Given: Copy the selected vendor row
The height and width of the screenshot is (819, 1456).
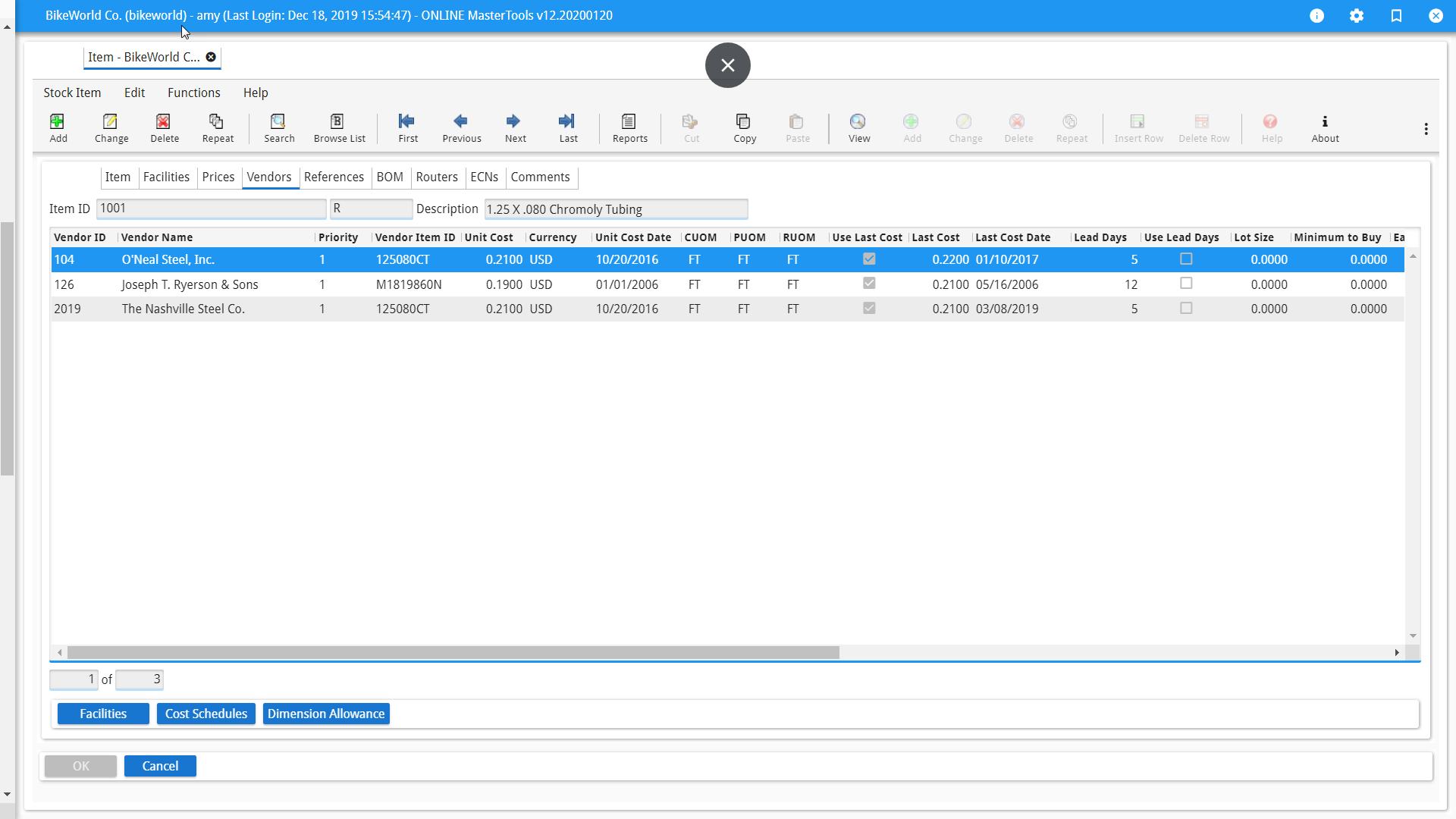Looking at the screenshot, I should (744, 127).
